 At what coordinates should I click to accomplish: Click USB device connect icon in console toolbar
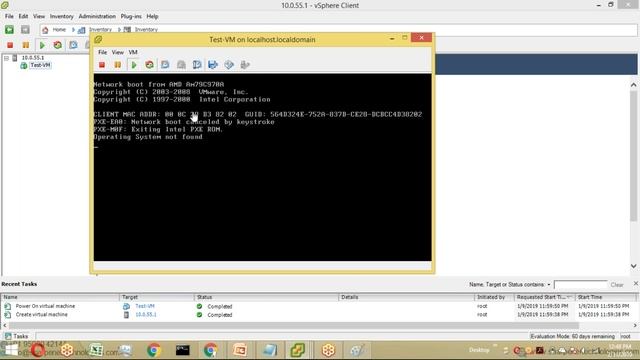tap(245, 65)
